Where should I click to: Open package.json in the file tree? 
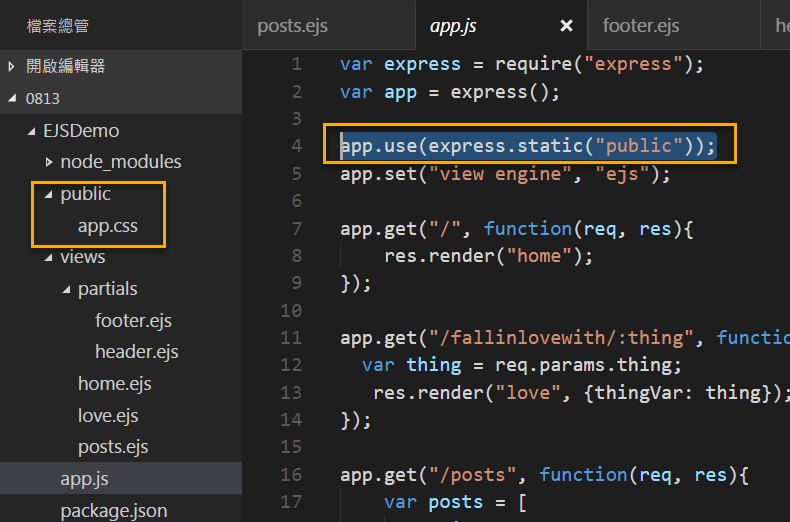pyautogui.click(x=113, y=510)
